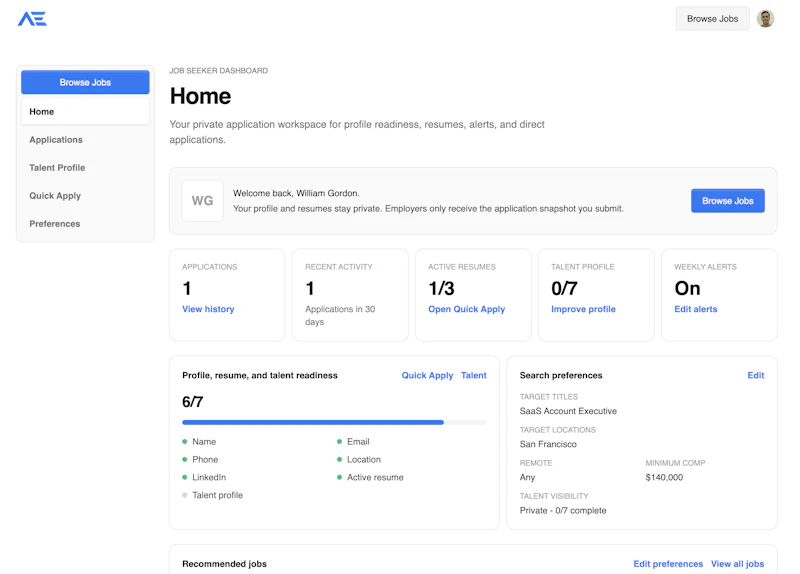The width and height of the screenshot is (800, 574).
Task: Click the Weekly Alerts On value
Action: click(687, 289)
